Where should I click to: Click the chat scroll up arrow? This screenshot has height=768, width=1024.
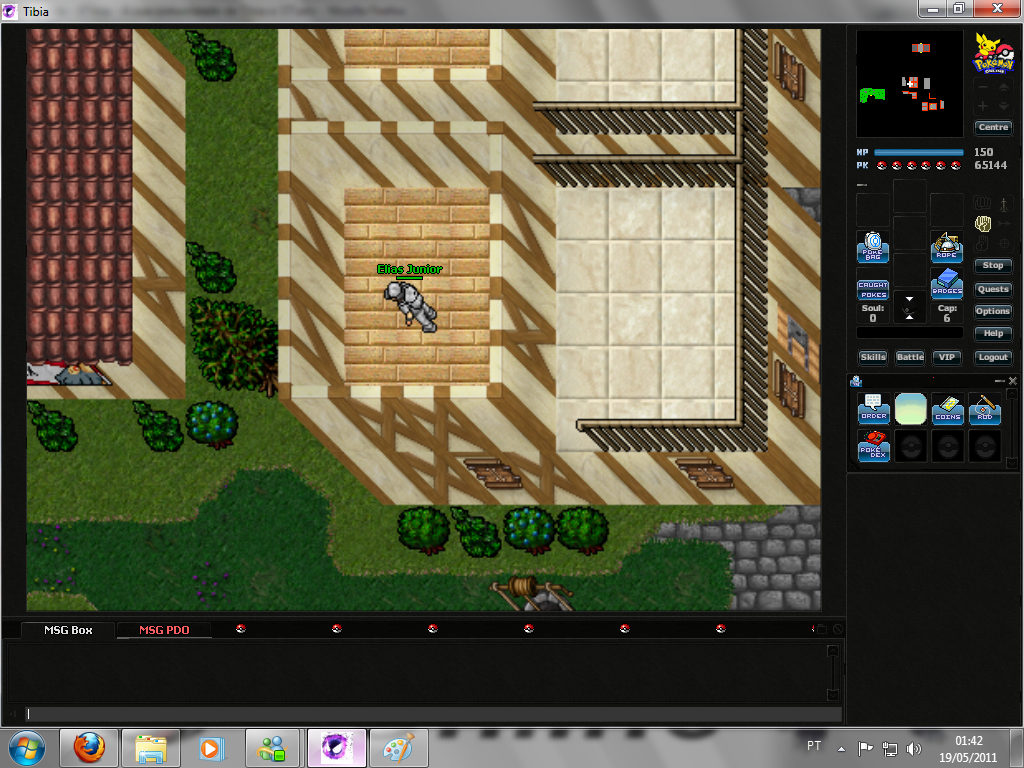(x=833, y=650)
